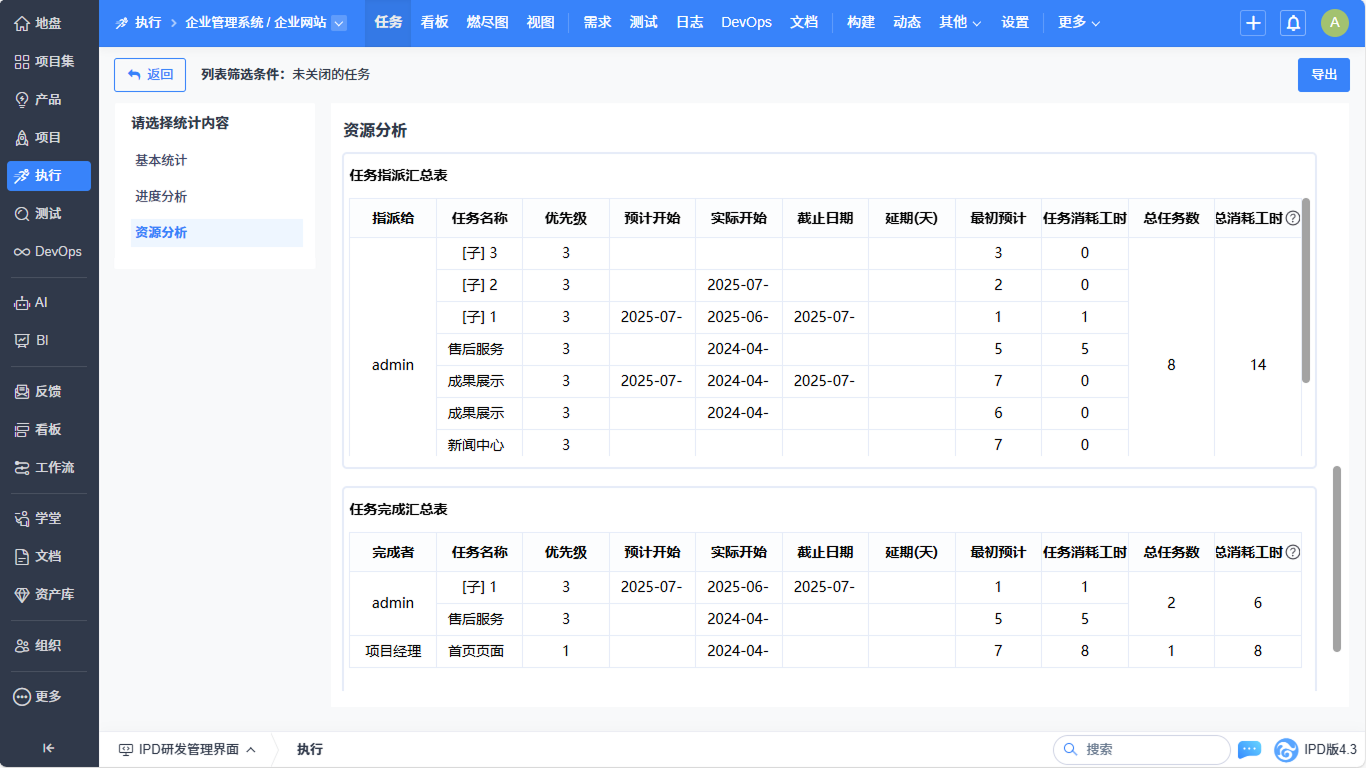Open the DevOps sidebar item
Image resolution: width=1366 pixels, height=768 pixels.
point(48,251)
